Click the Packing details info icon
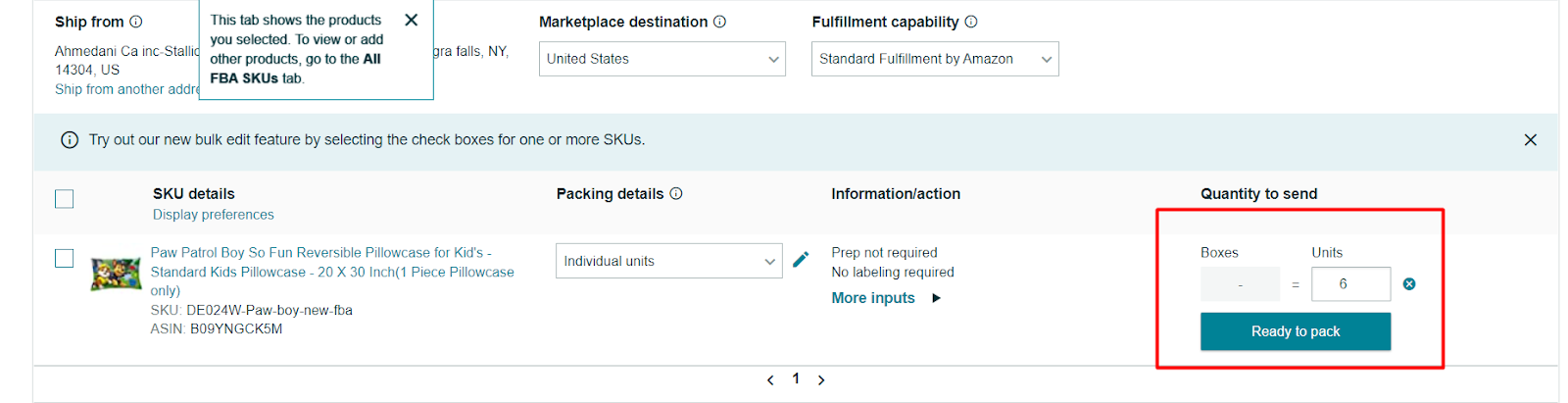This screenshot has height=403, width=1568. (676, 194)
